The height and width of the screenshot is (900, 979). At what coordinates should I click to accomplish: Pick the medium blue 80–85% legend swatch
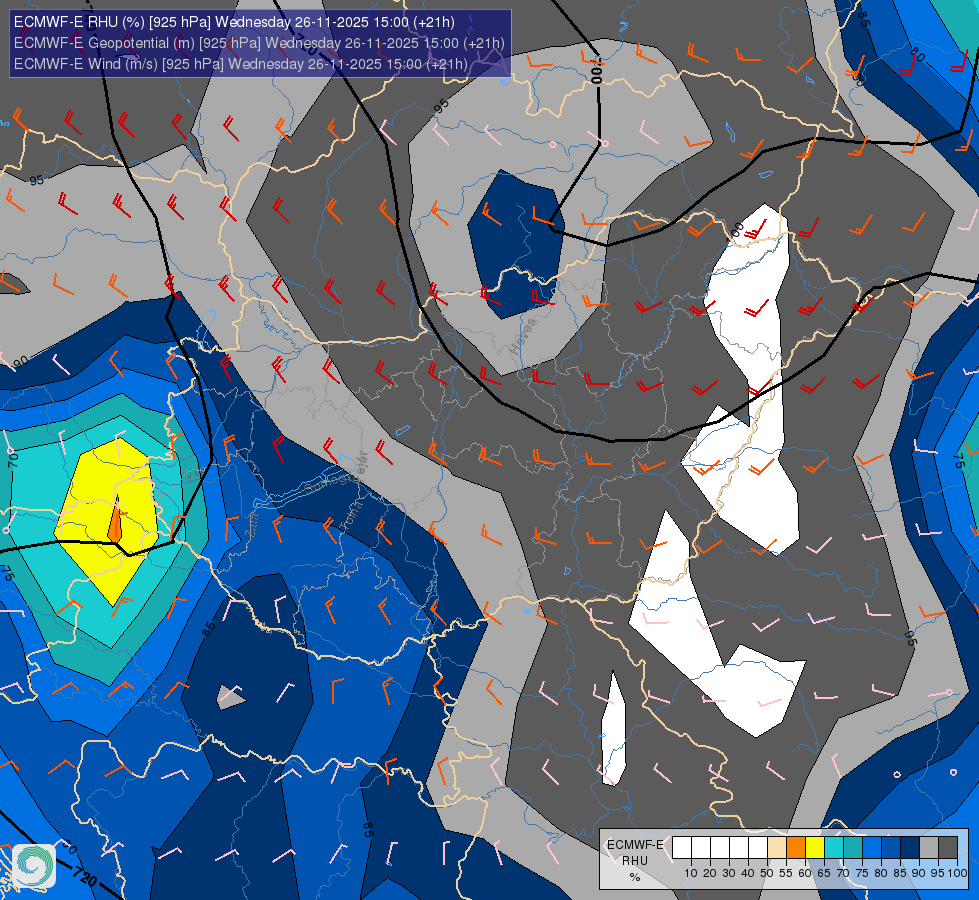891,848
